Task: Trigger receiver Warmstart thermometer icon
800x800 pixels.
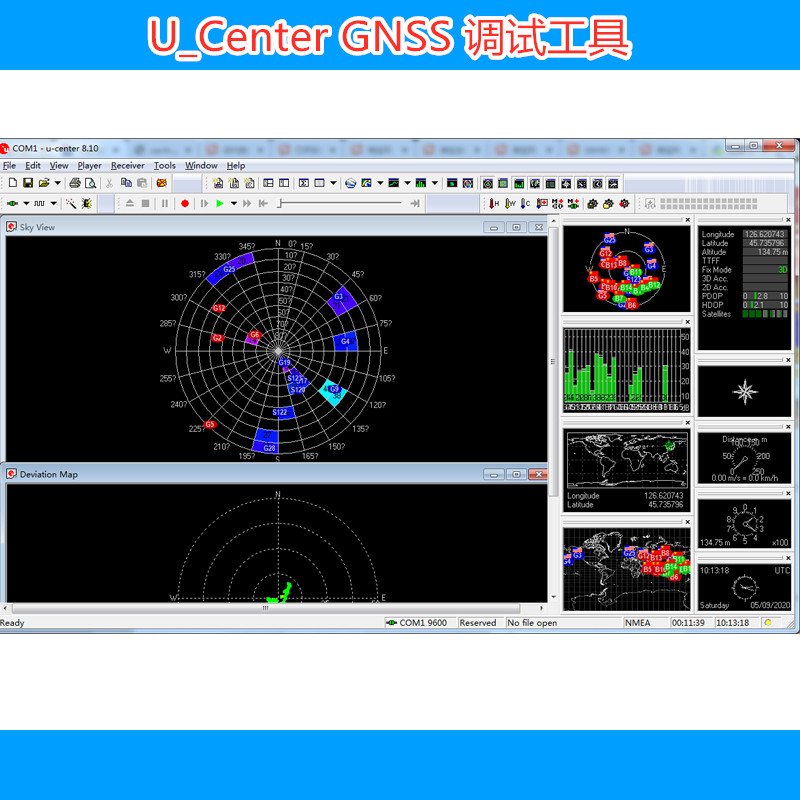Action: point(510,204)
